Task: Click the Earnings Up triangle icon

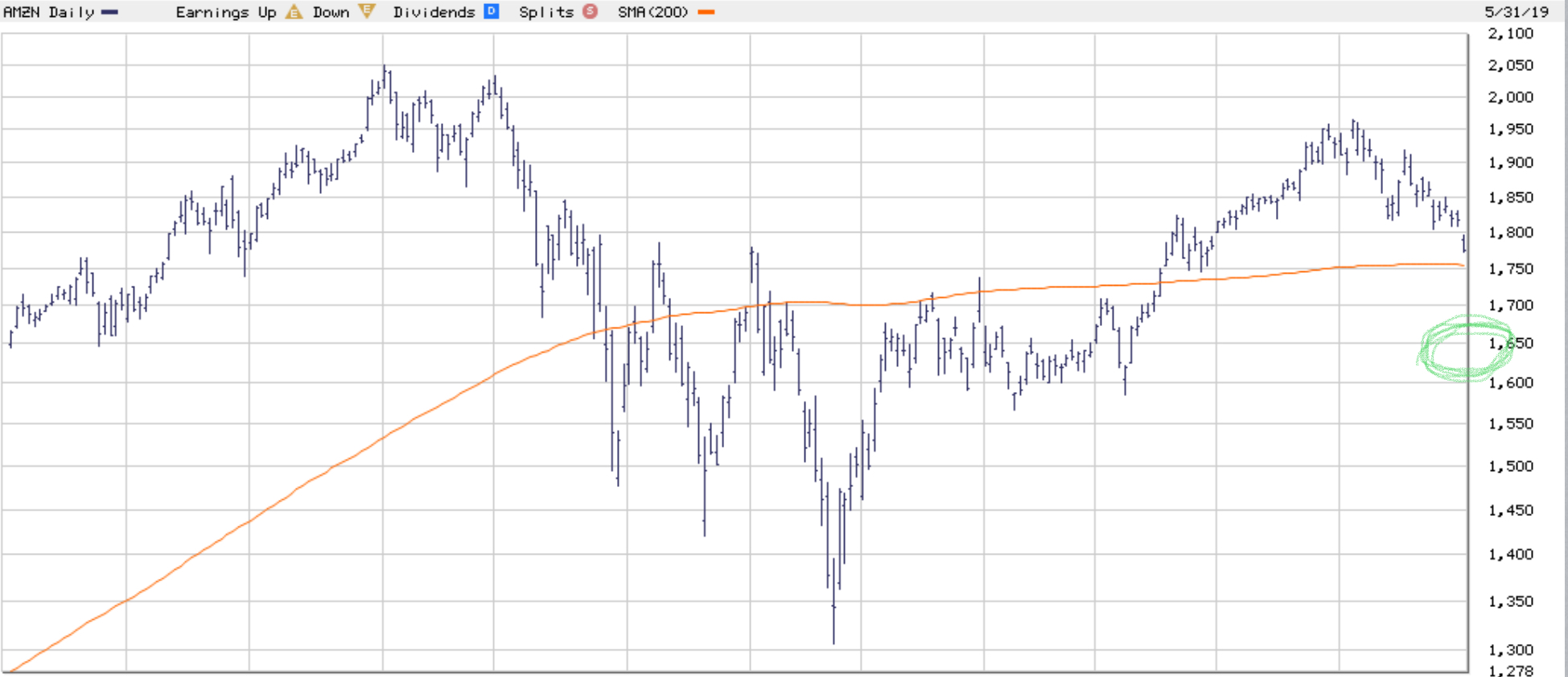Action: (294, 12)
